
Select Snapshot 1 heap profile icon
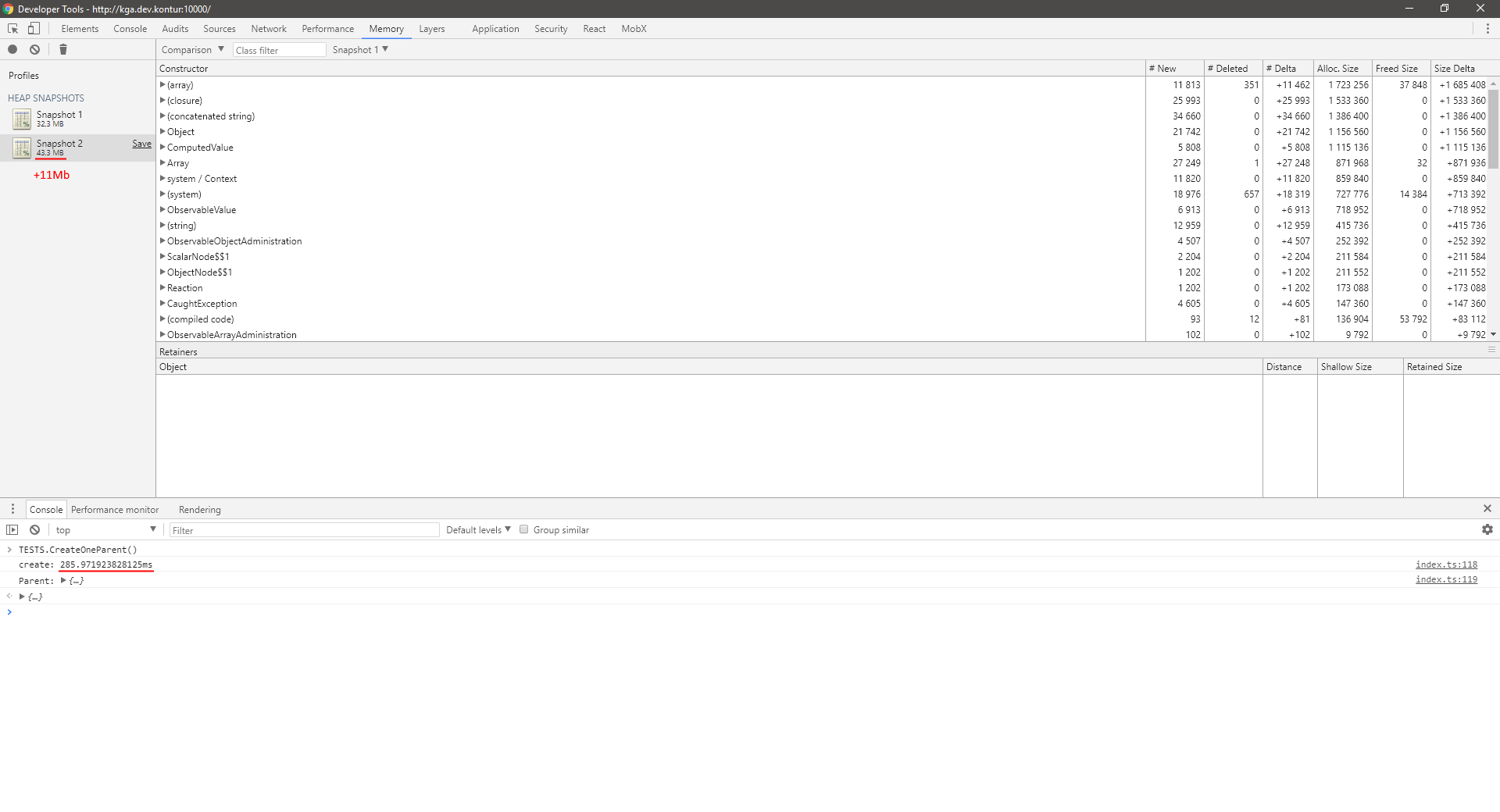22,119
